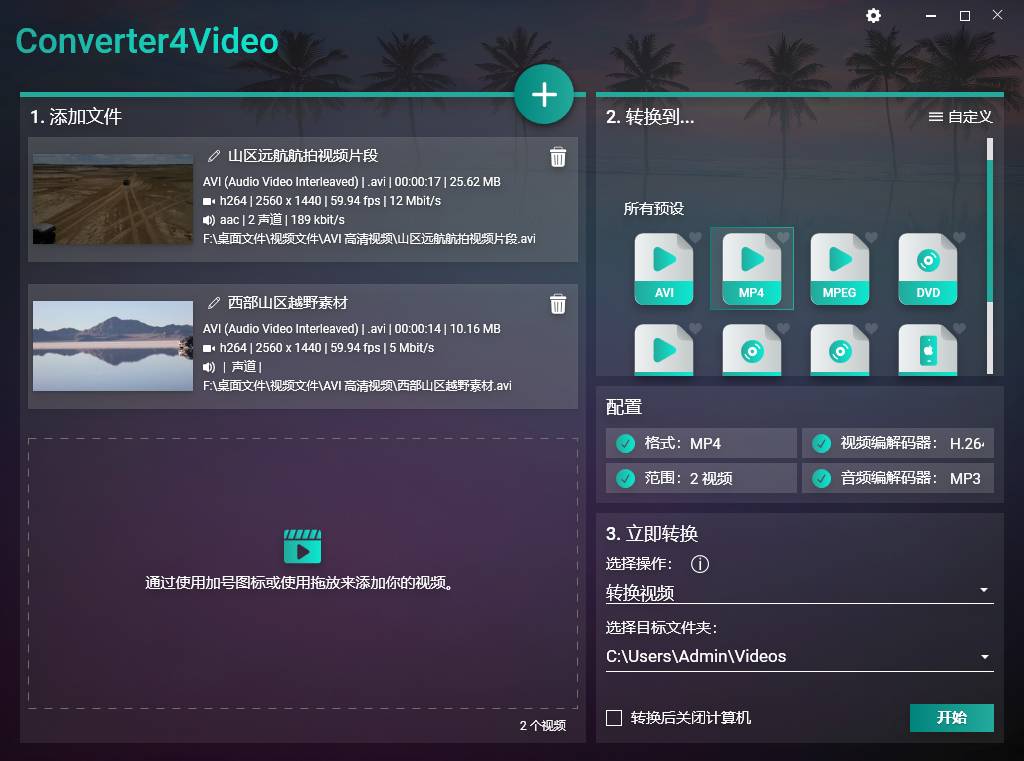Select the MP4 output preset
The image size is (1024, 761).
[751, 267]
